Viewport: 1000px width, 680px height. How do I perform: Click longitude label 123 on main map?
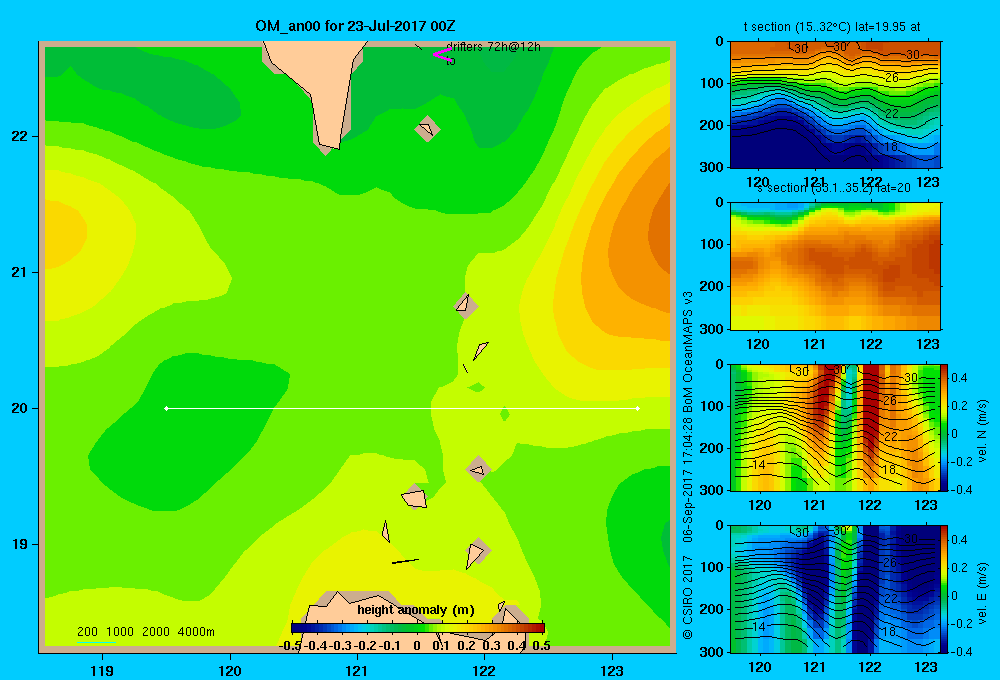coord(612,670)
